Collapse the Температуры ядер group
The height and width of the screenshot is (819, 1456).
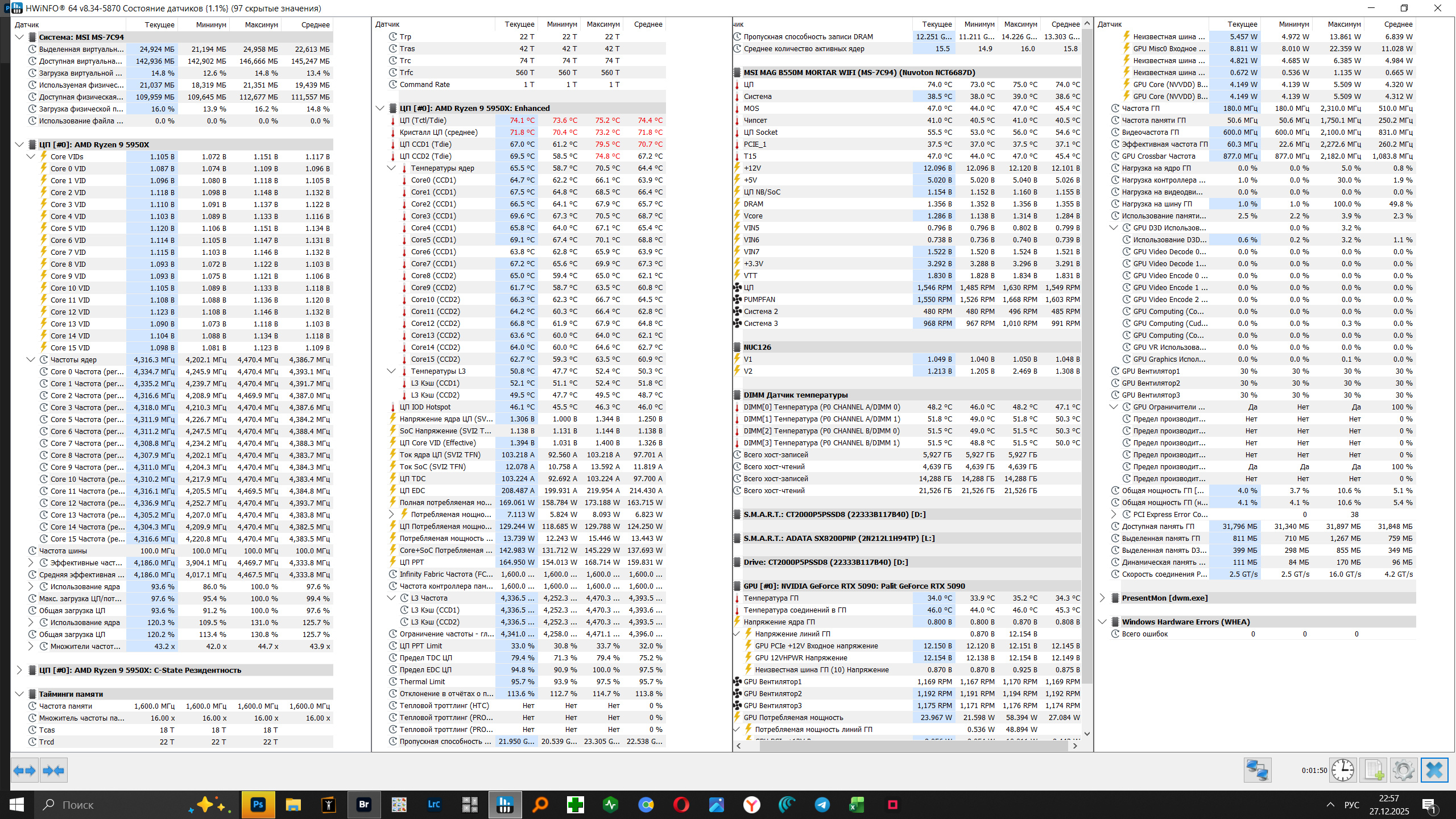(x=391, y=168)
